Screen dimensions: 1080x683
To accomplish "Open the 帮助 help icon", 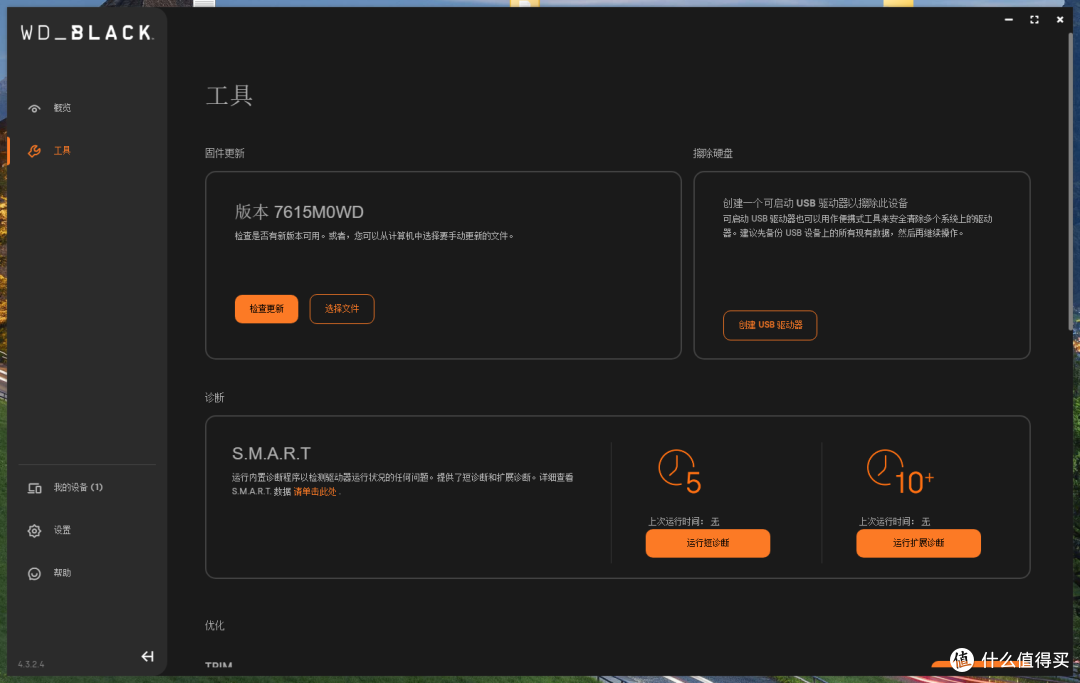I will point(34,574).
